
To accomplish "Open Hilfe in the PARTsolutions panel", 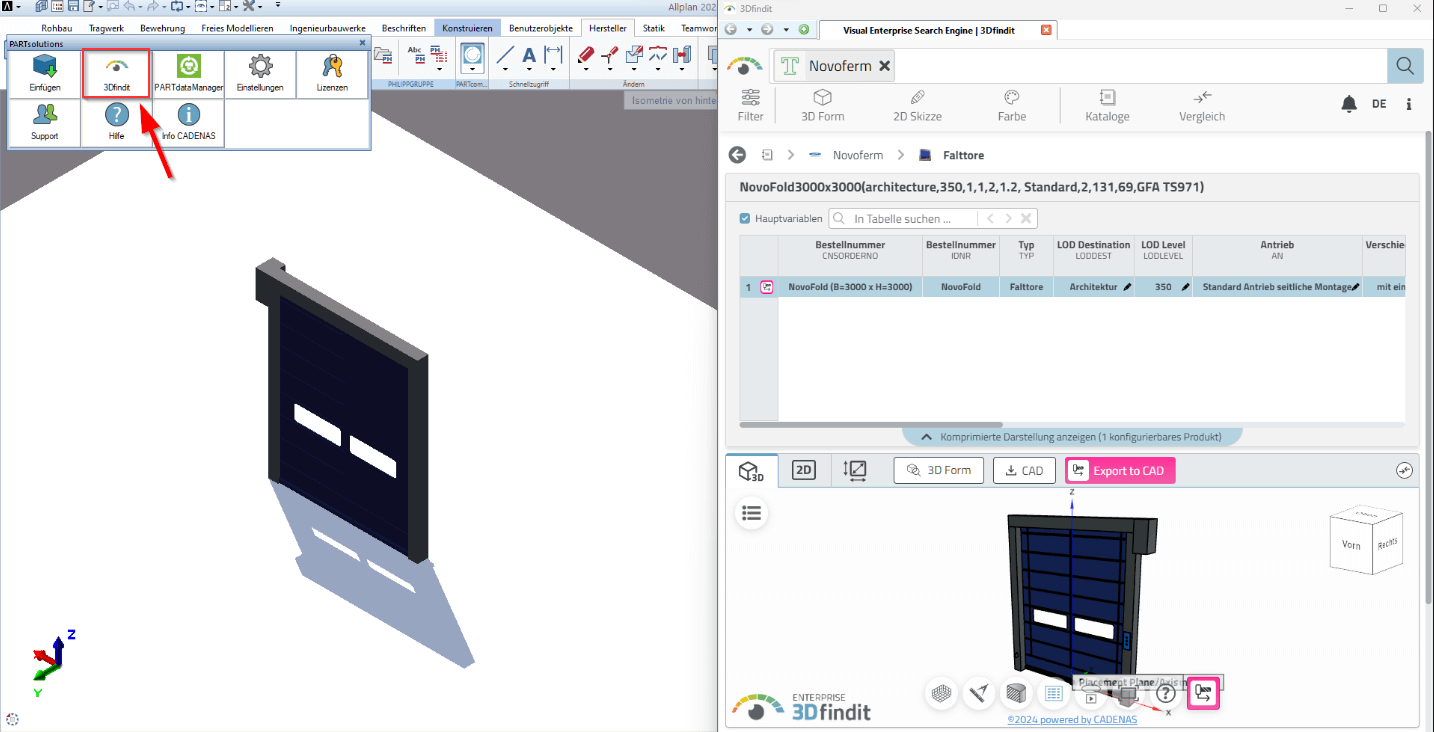I will 117,123.
